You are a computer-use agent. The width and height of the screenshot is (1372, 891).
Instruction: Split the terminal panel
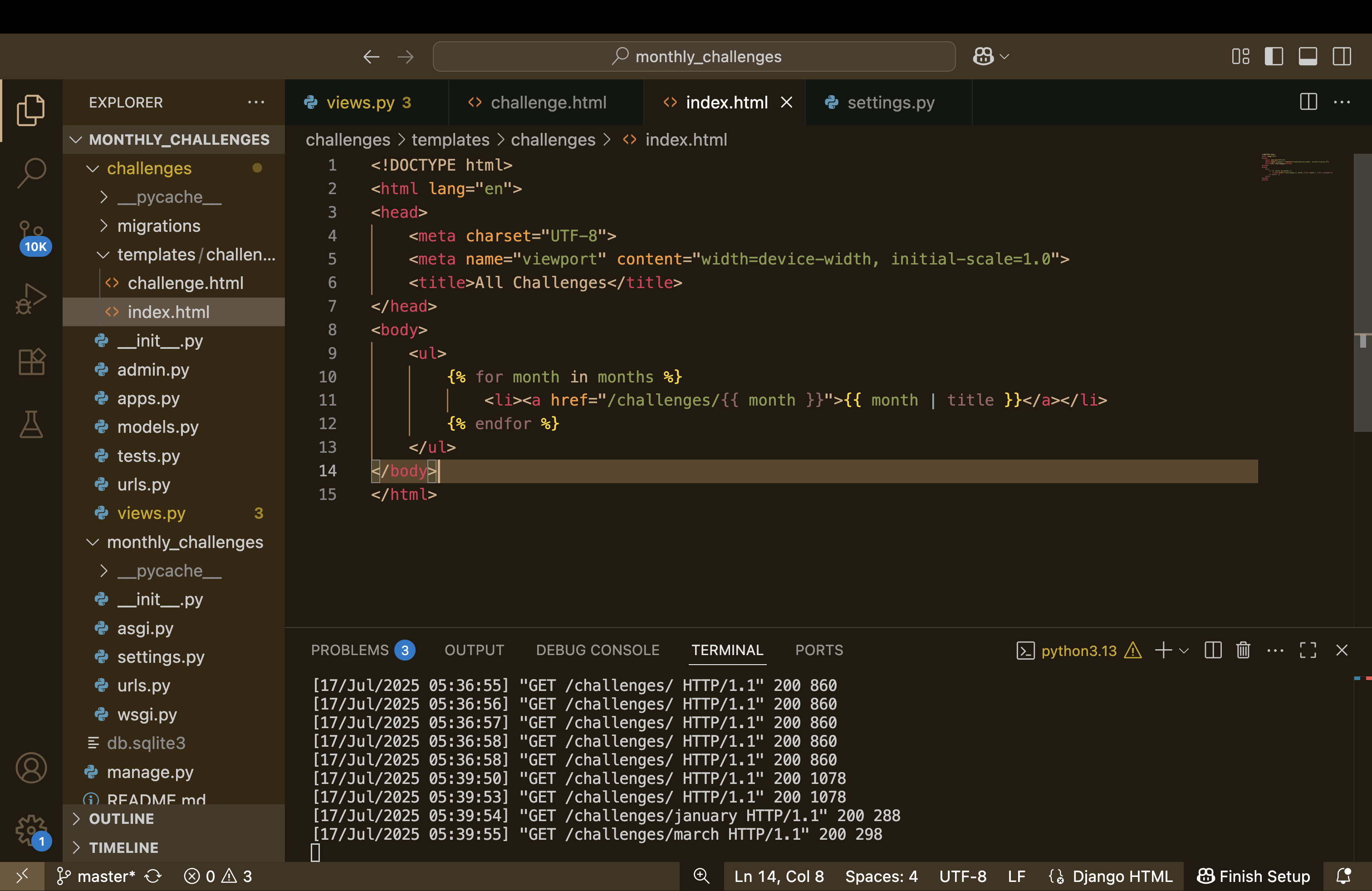[x=1213, y=651]
